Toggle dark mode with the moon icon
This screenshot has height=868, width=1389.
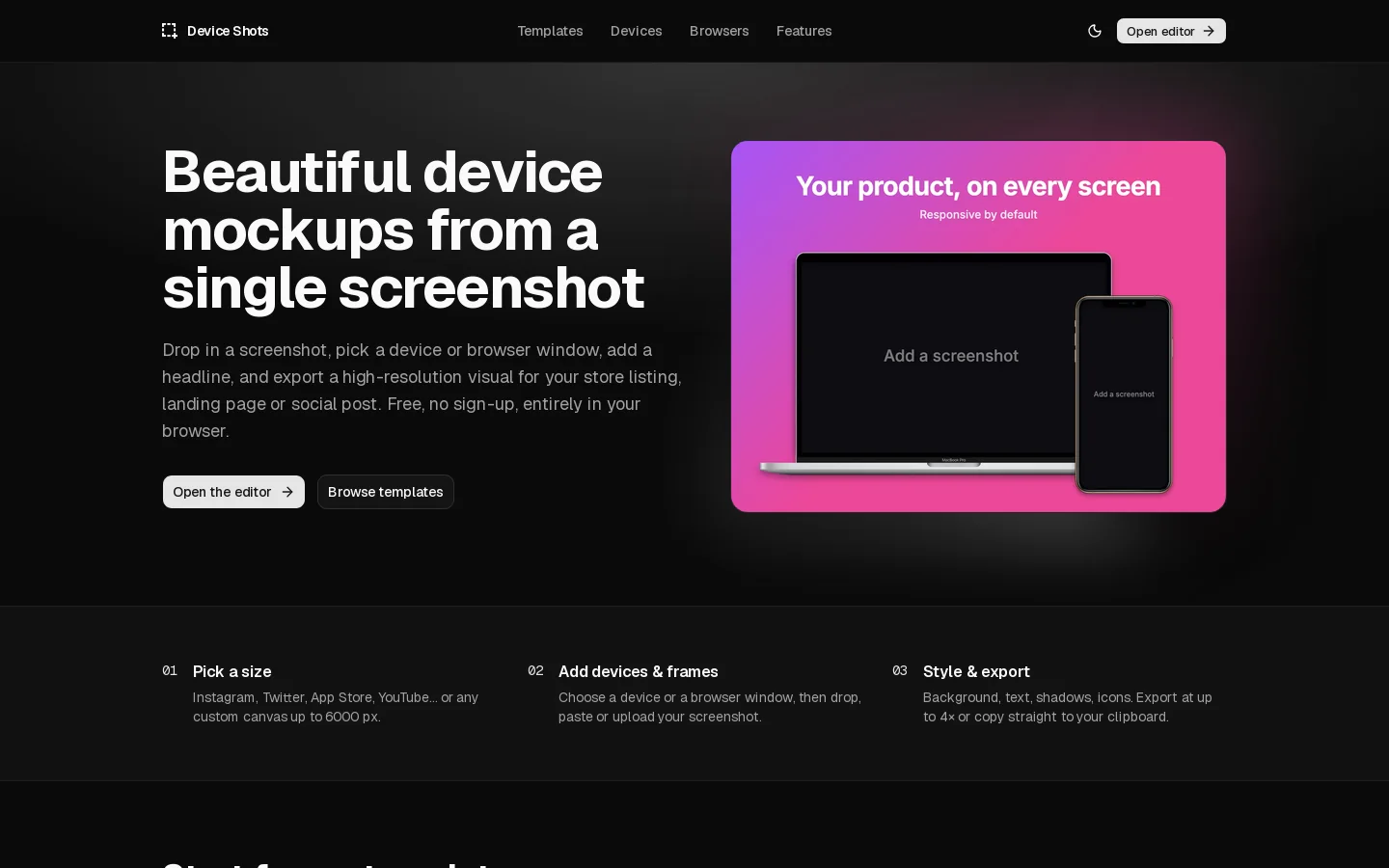coord(1095,31)
